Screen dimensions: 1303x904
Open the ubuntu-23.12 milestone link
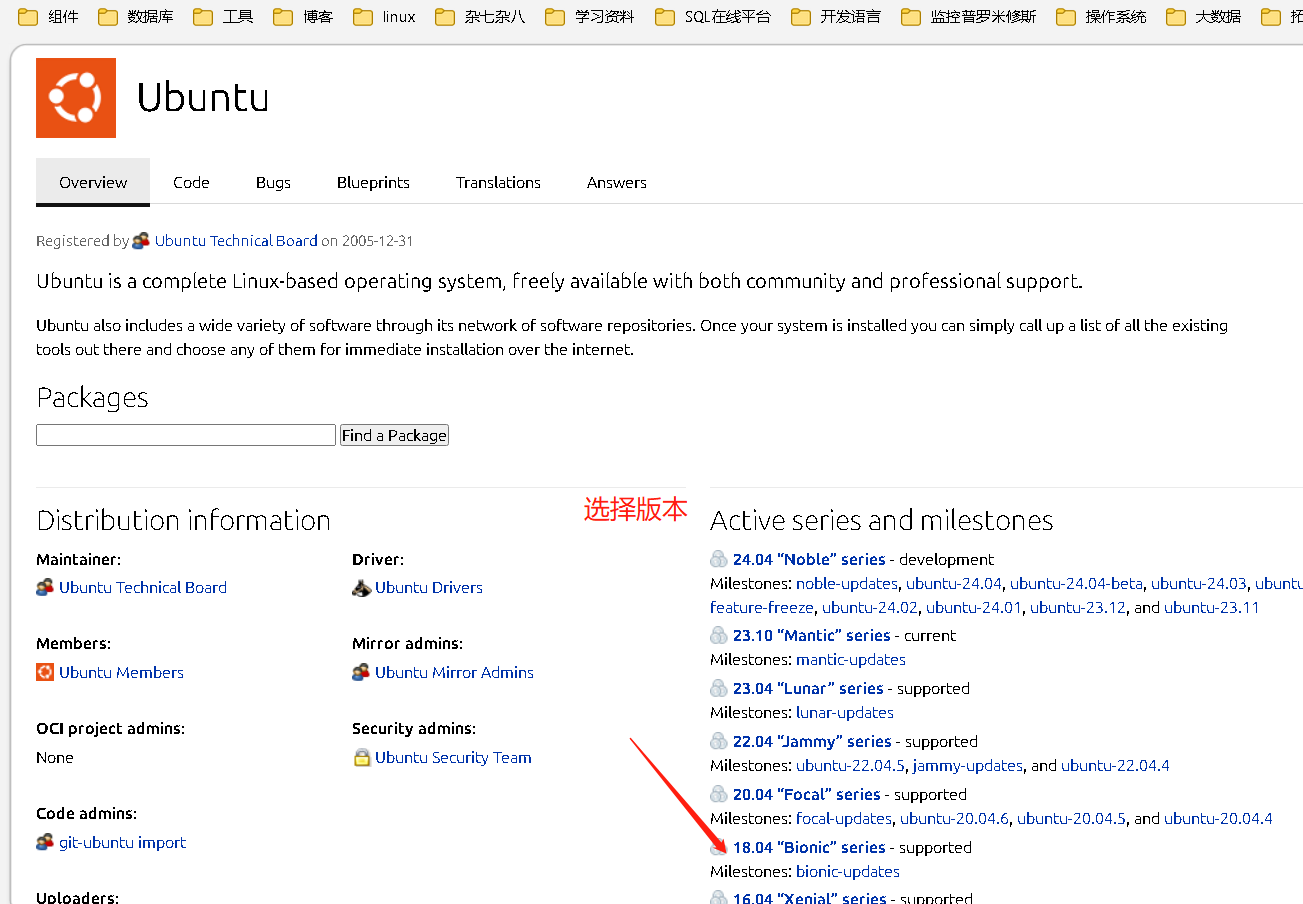(1078, 607)
